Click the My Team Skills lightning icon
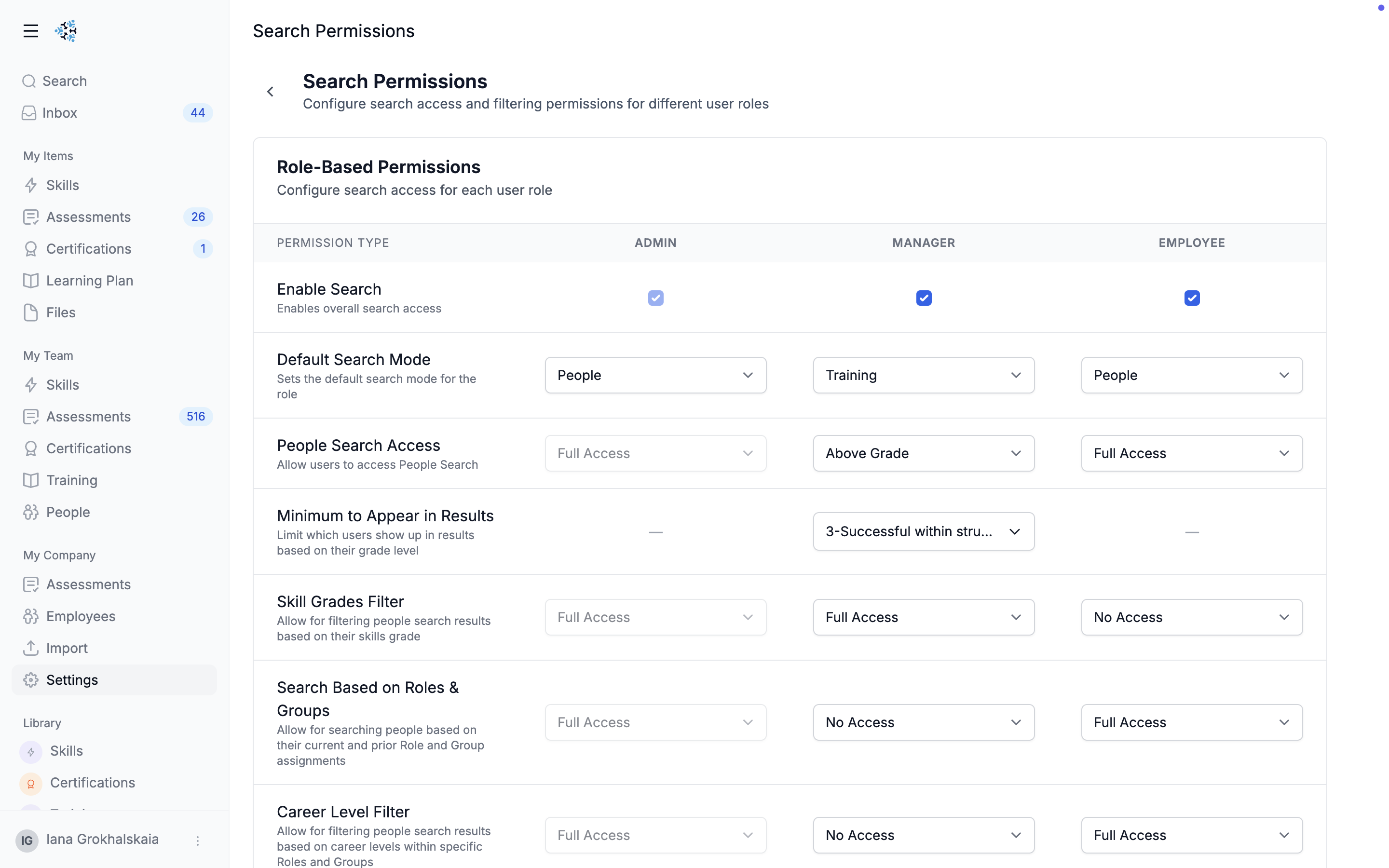 tap(31, 385)
